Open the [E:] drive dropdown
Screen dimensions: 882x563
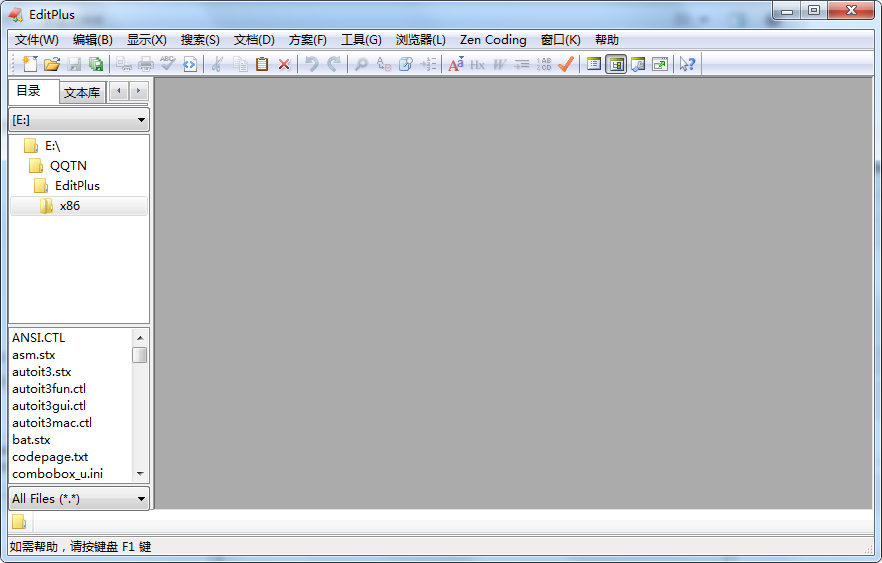[x=79, y=120]
